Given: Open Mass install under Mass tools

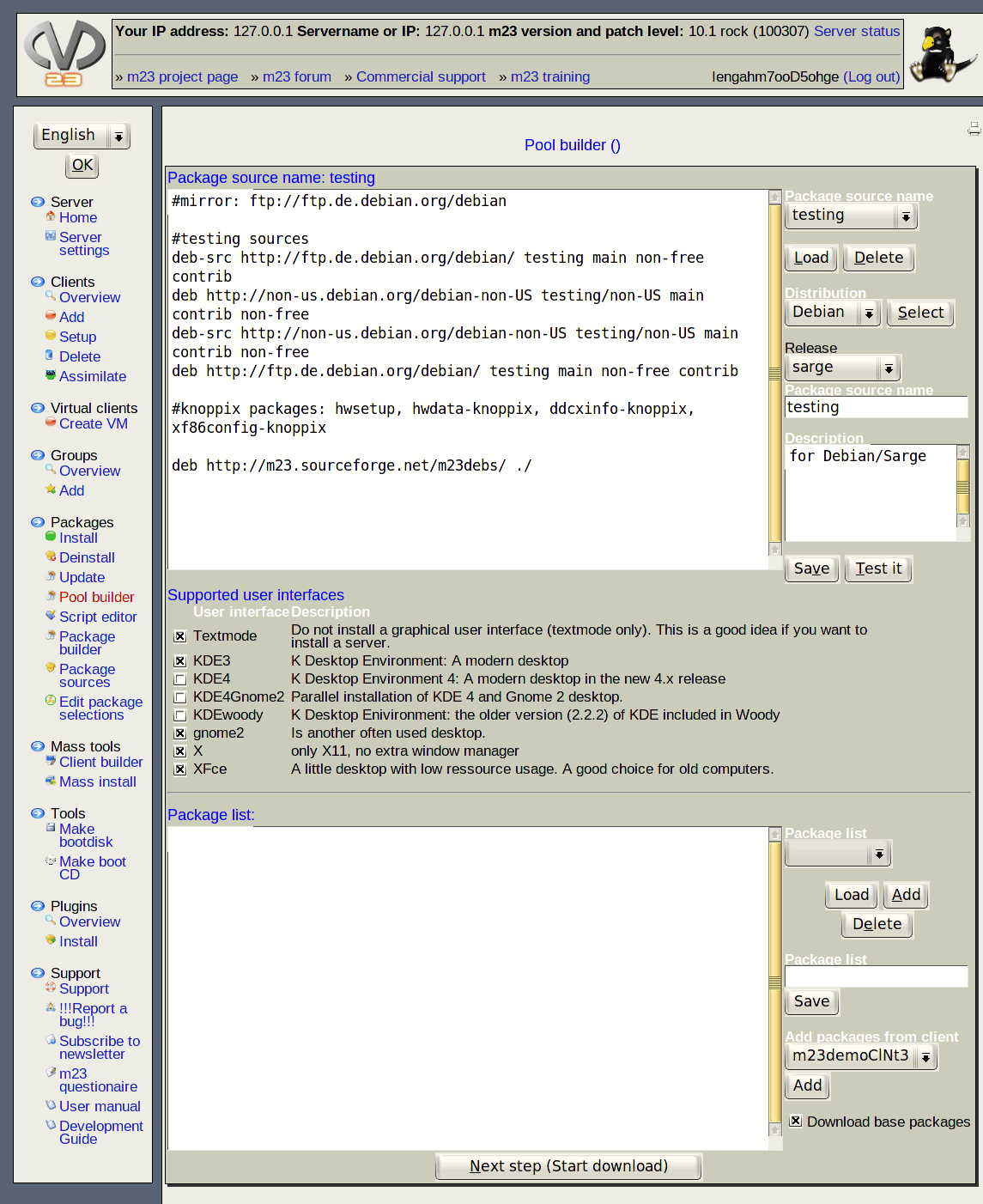Looking at the screenshot, I should pos(97,781).
